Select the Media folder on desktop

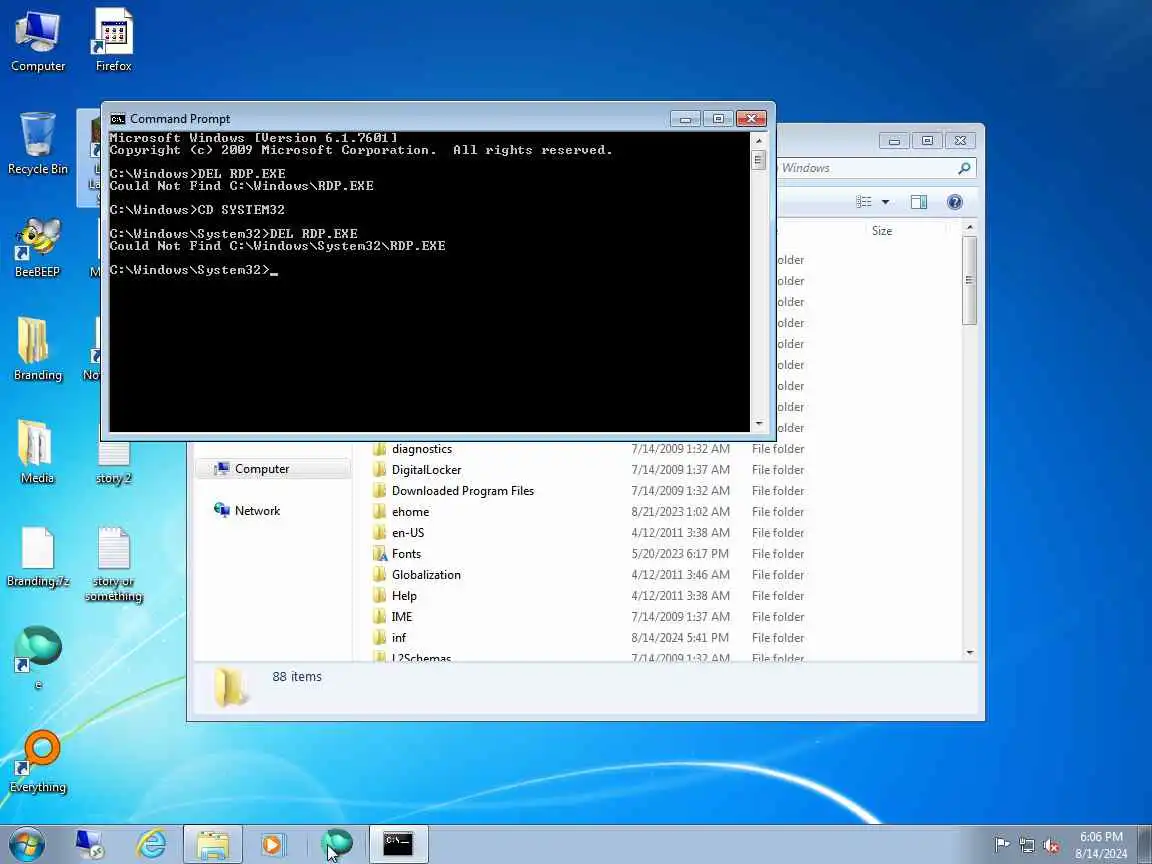coord(37,452)
